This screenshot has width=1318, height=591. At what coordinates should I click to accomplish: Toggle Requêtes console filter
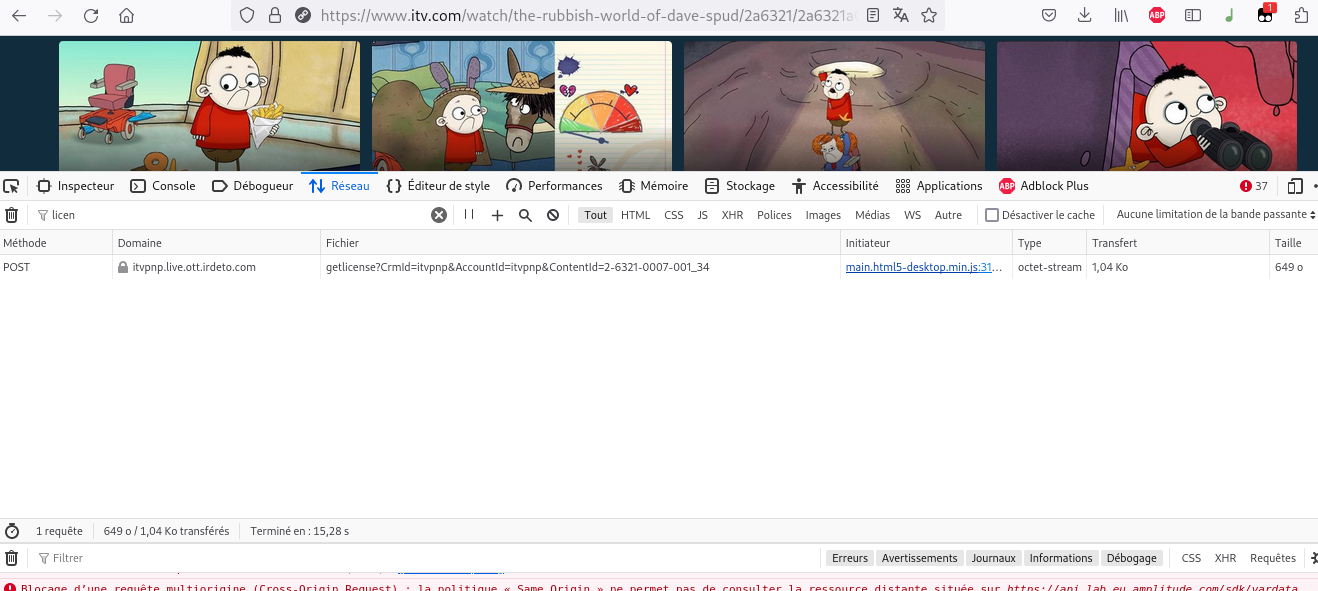pos(1273,558)
